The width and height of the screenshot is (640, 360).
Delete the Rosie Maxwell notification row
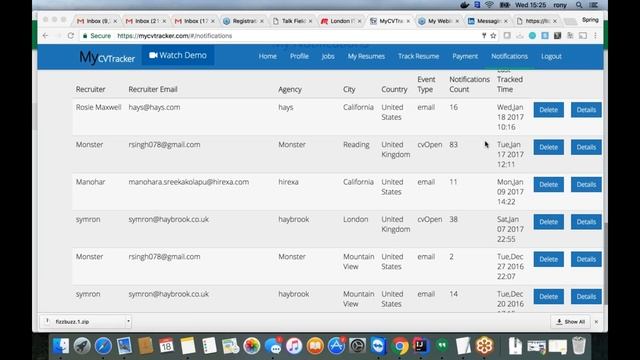tap(549, 110)
